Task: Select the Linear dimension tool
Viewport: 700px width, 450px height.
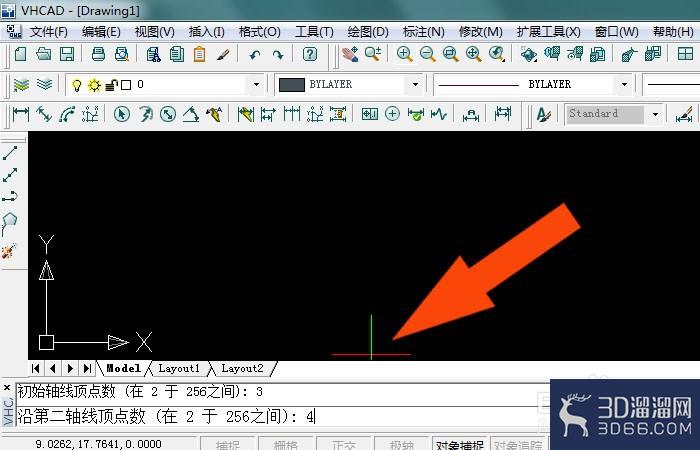Action: point(21,114)
